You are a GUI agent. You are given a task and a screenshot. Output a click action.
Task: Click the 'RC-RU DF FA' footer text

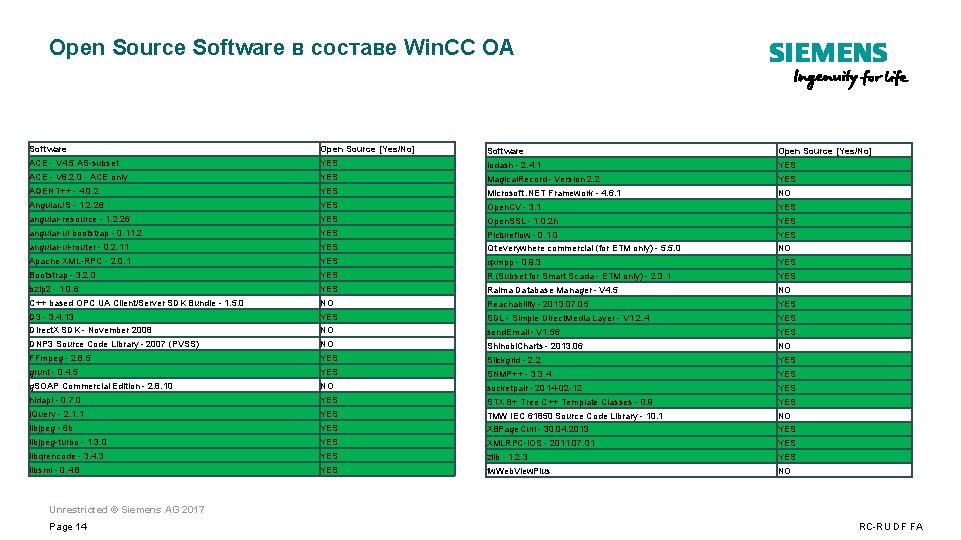click(891, 527)
